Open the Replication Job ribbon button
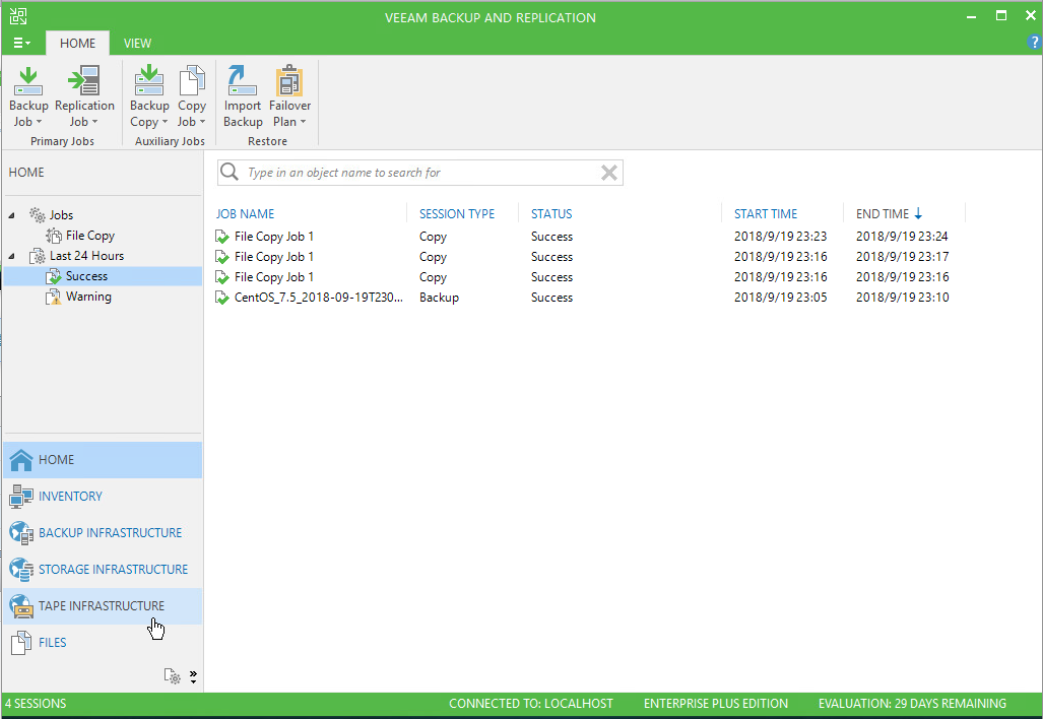 84,97
